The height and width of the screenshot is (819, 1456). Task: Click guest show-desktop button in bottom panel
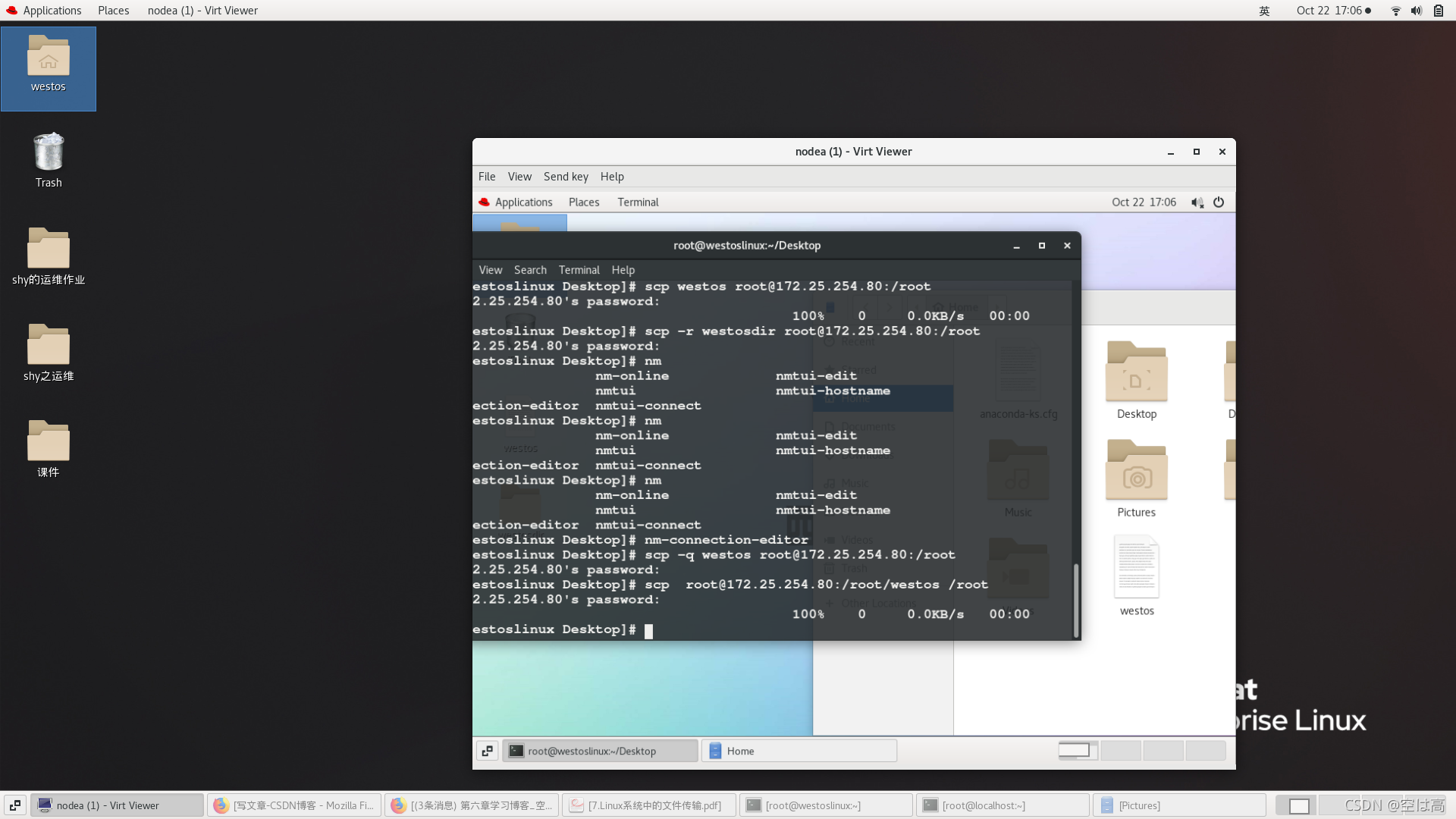[x=488, y=751]
